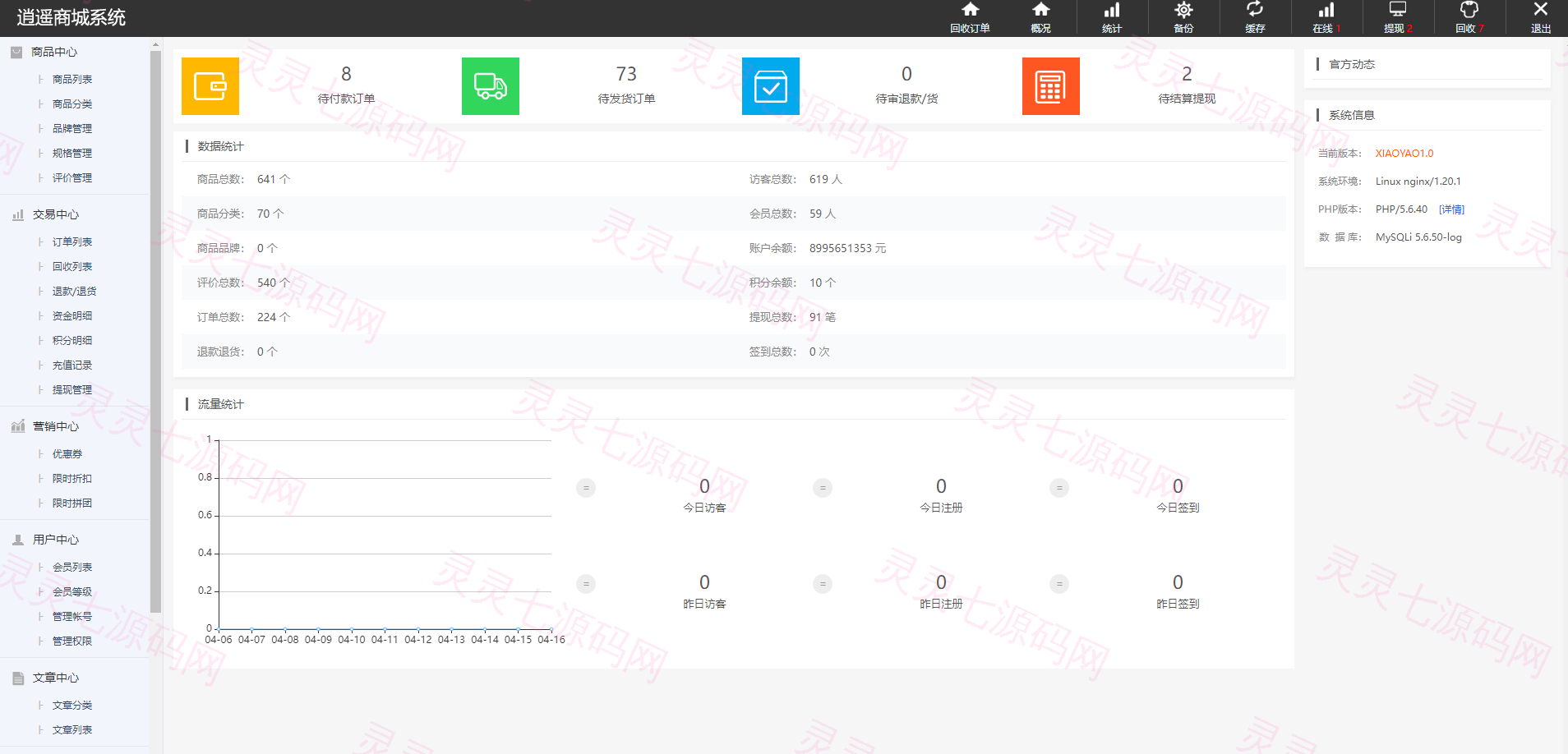Select 优惠券 under 营销中心

pyautogui.click(x=67, y=454)
